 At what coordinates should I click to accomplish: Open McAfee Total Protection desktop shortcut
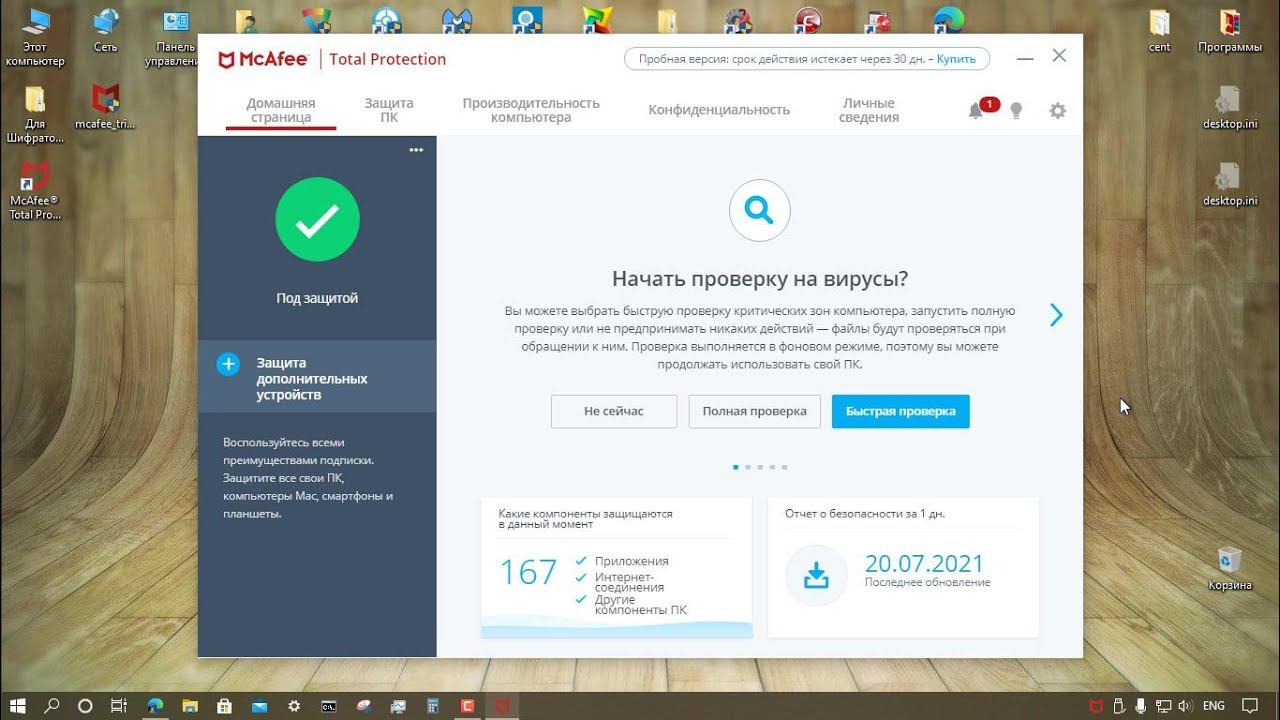click(x=34, y=190)
